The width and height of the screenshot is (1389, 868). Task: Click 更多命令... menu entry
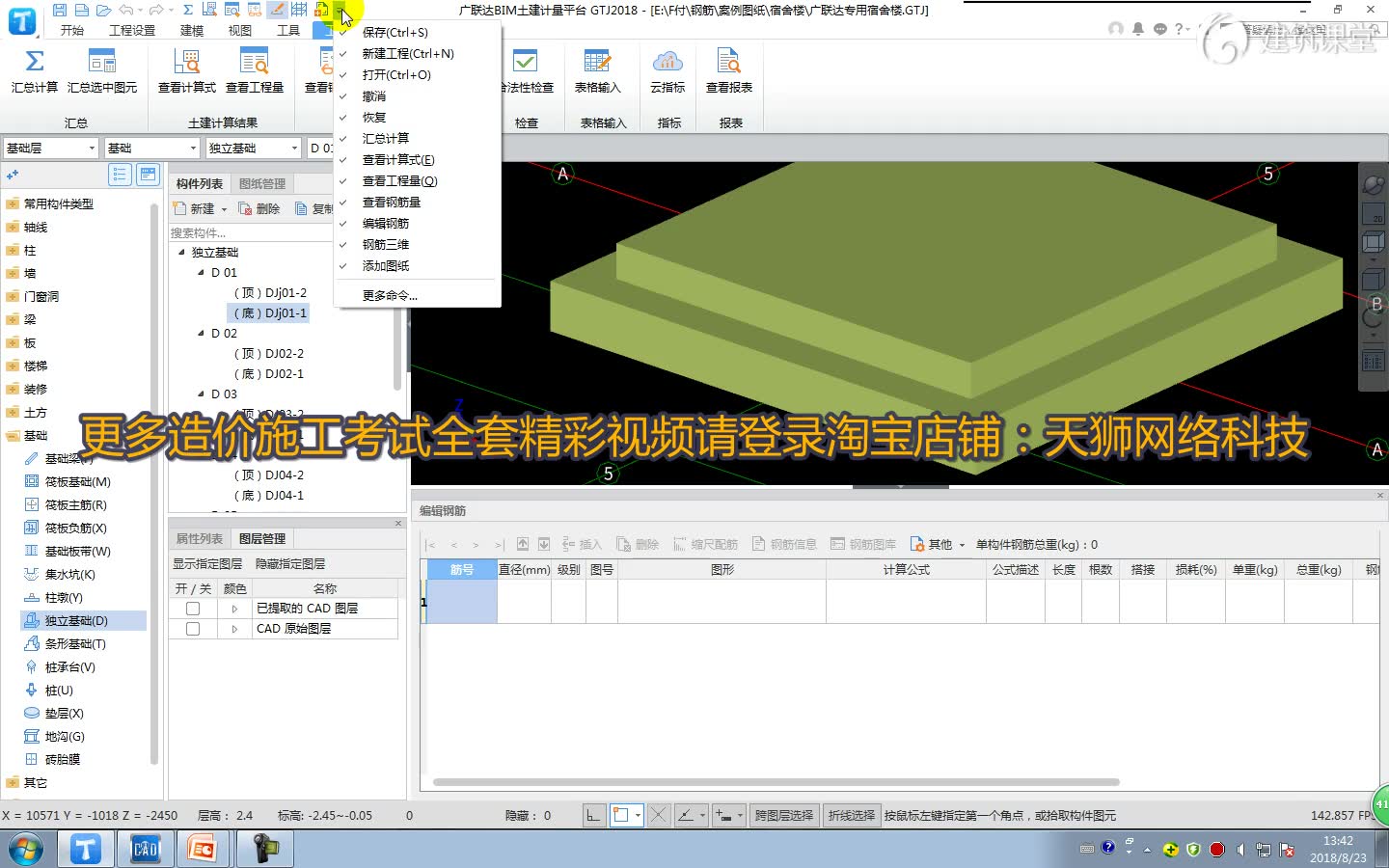[x=390, y=295]
